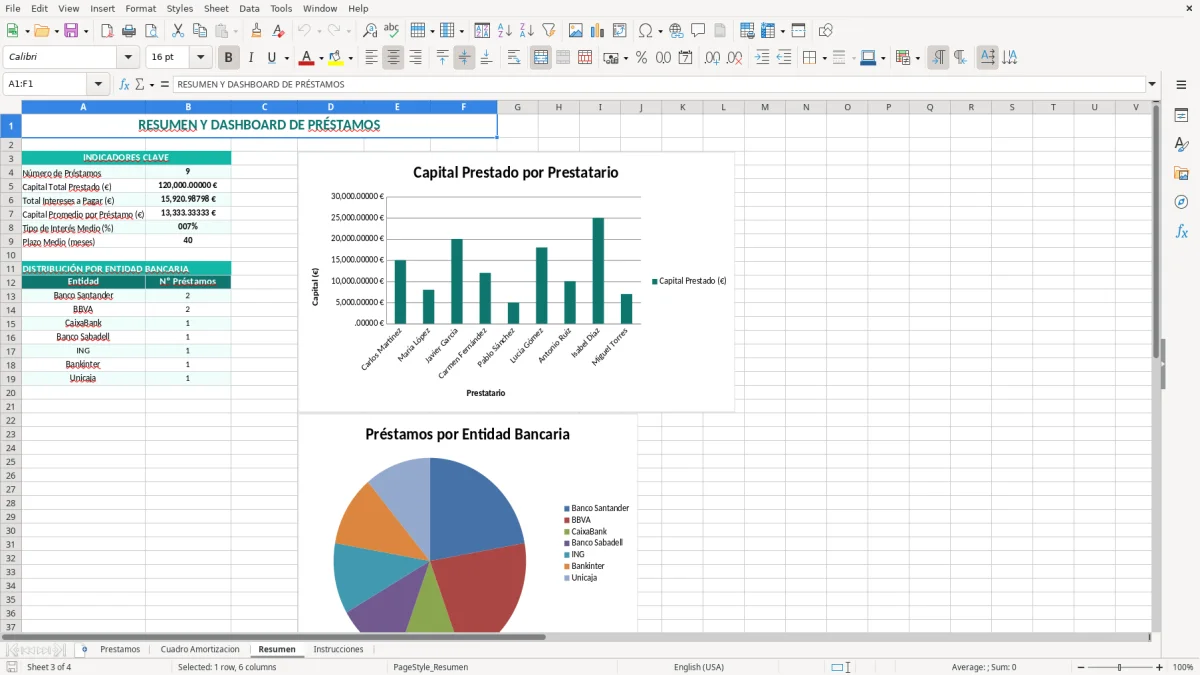The width and height of the screenshot is (1200, 675).
Task: Increase indent icon
Action: (762, 58)
